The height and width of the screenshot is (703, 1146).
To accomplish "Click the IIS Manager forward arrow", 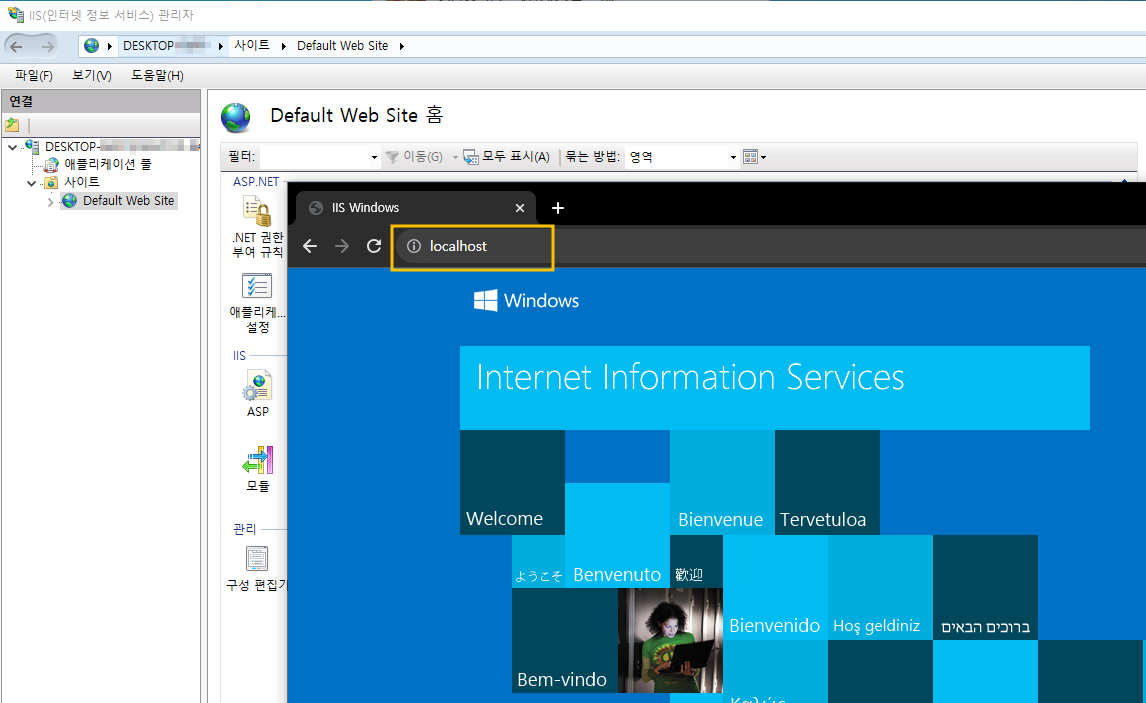I will coord(47,46).
